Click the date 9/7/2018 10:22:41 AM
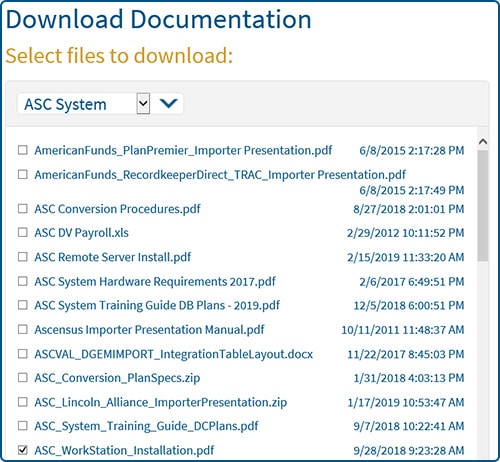Screen dimensions: 500x462 coord(409,426)
